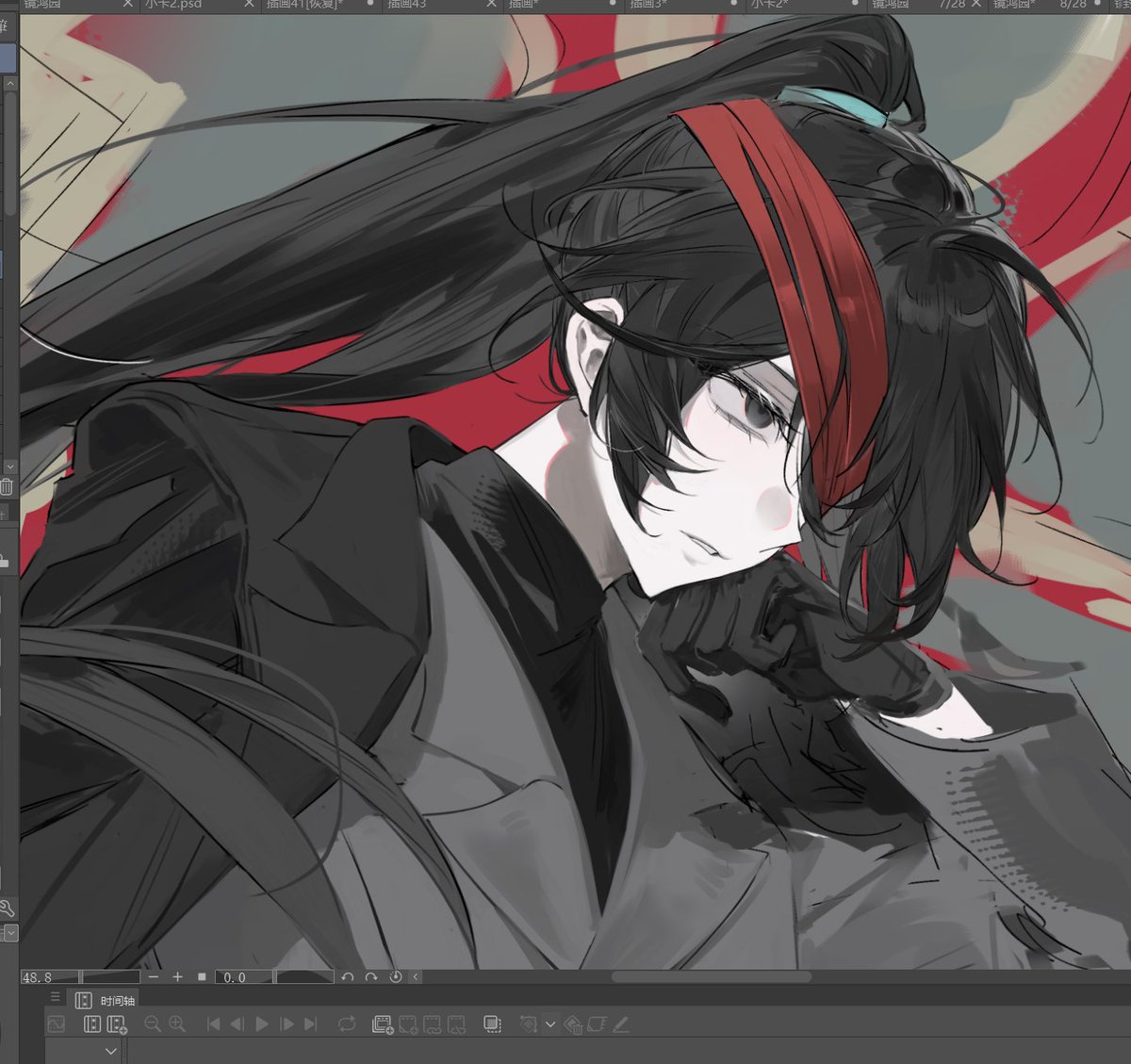
Task: Click the dashed cel icon with plus badge
Action: tap(408, 1023)
